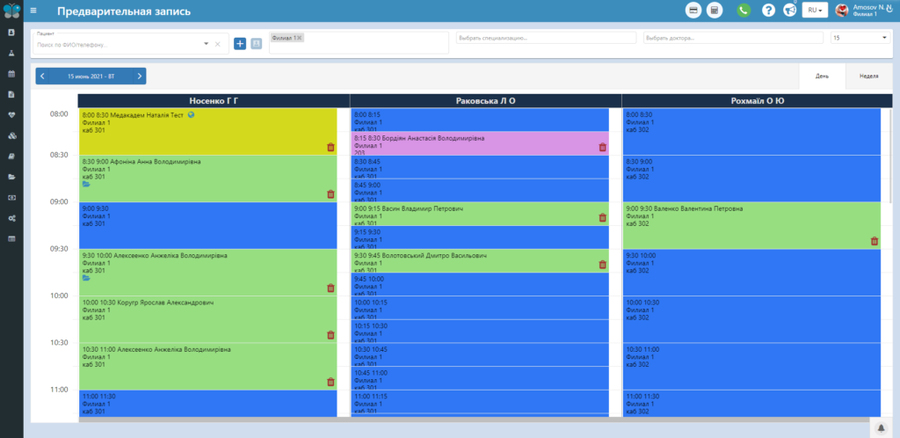
Task: Delete the Валенко Валентина Петровна appointment
Action: (874, 241)
